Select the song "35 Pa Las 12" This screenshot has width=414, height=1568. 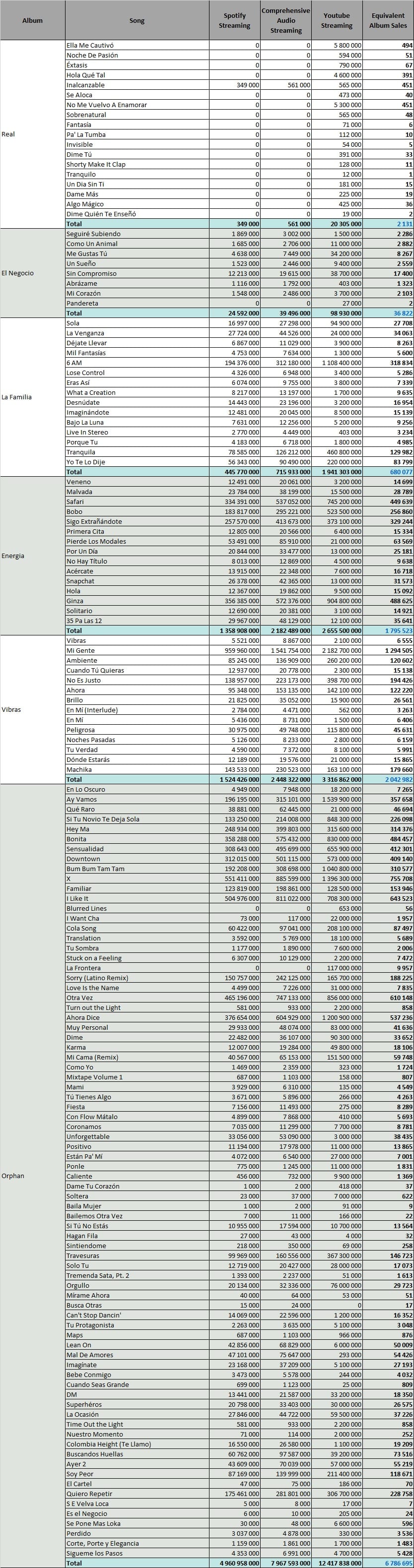pyautogui.click(x=84, y=620)
